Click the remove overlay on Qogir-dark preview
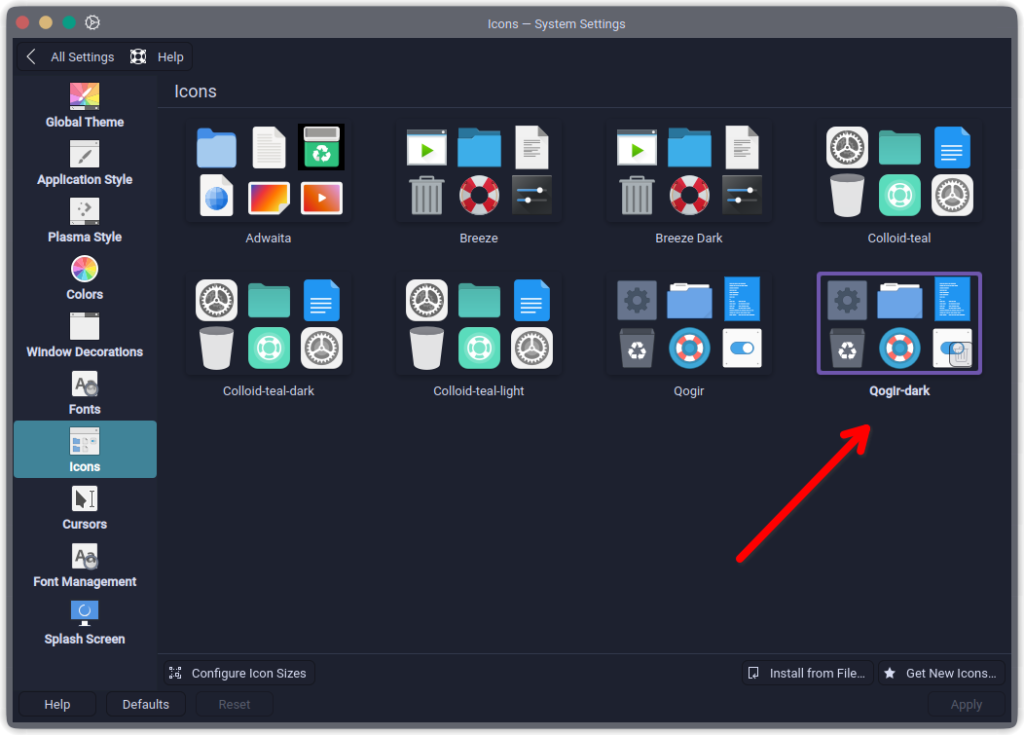This screenshot has height=735, width=1024. [960, 355]
